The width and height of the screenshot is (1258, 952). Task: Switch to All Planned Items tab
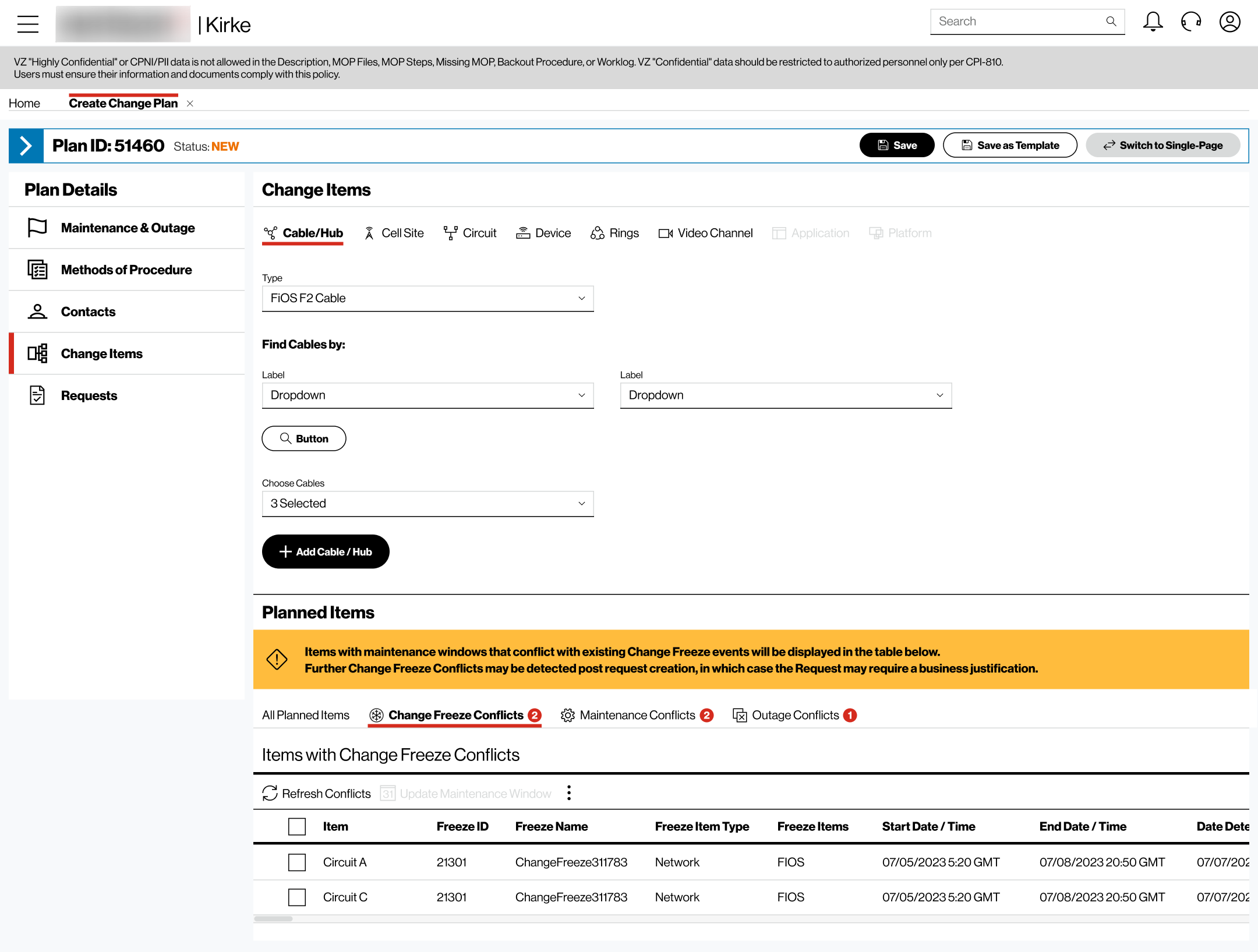306,715
